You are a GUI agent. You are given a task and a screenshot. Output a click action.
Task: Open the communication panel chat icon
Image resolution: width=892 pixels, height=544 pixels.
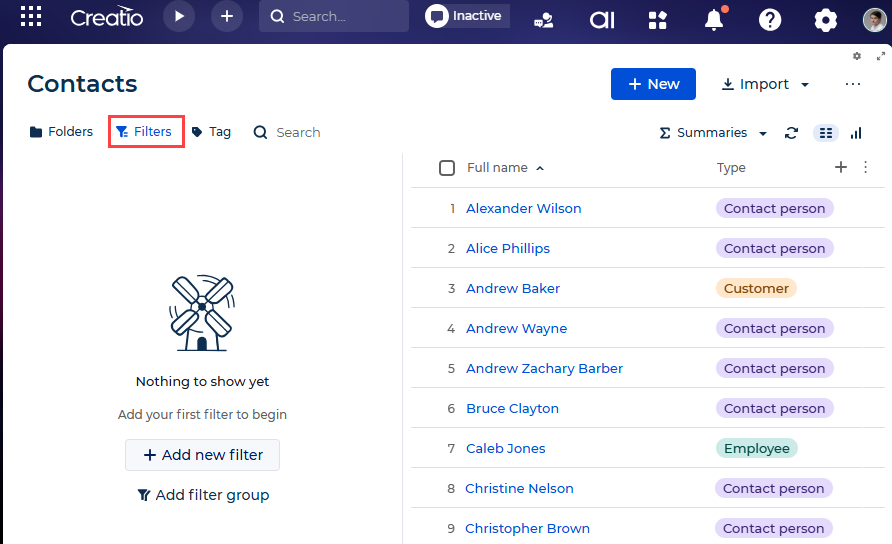544,21
